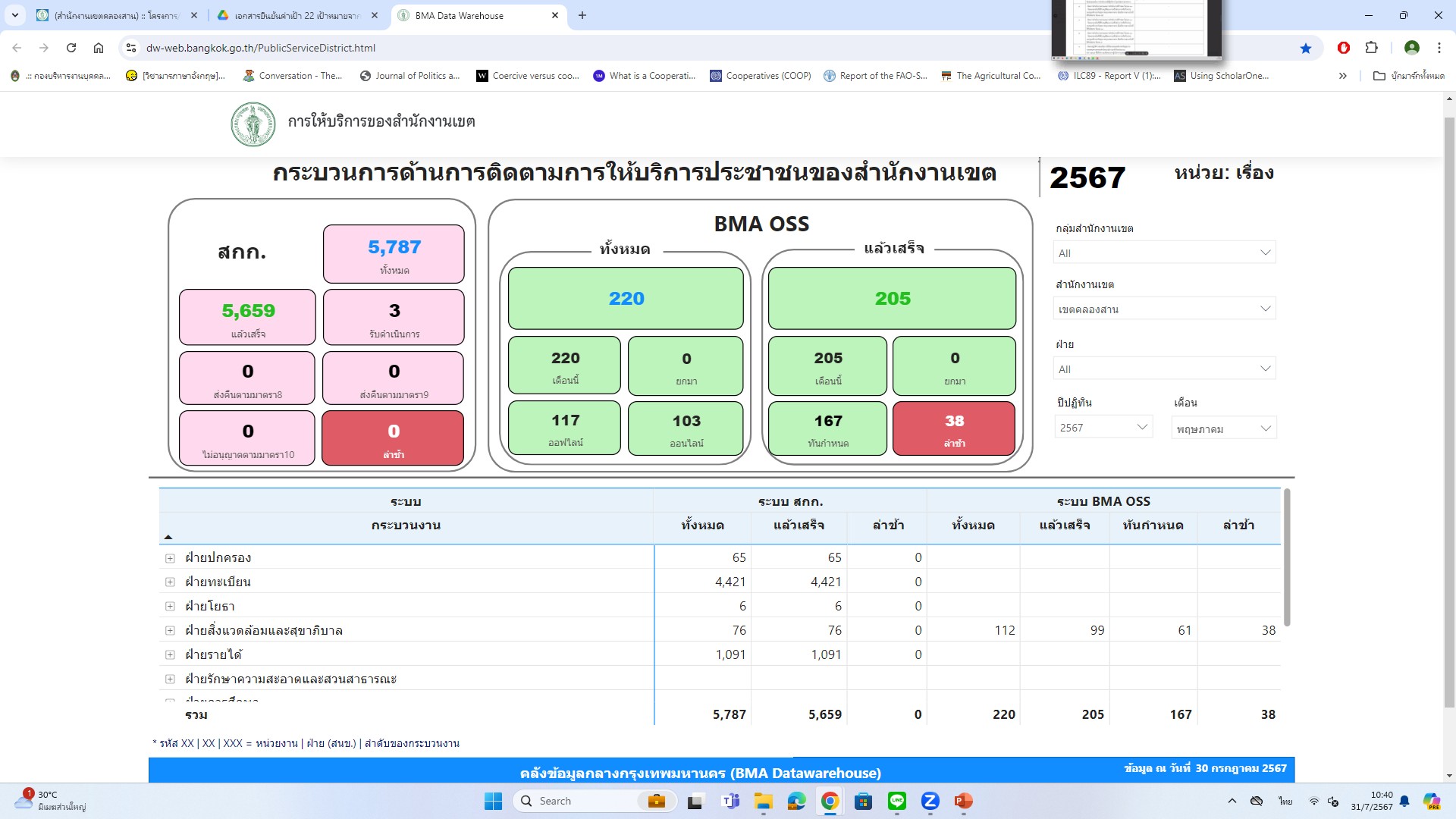Click the Home icon in Chrome toolbar
The width and height of the screenshot is (1456, 819).
pyautogui.click(x=99, y=48)
